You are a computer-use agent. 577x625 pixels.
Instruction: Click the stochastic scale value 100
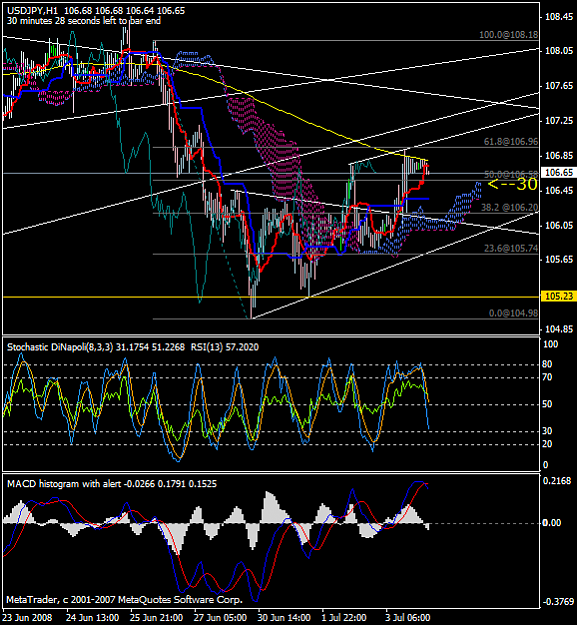click(551, 344)
